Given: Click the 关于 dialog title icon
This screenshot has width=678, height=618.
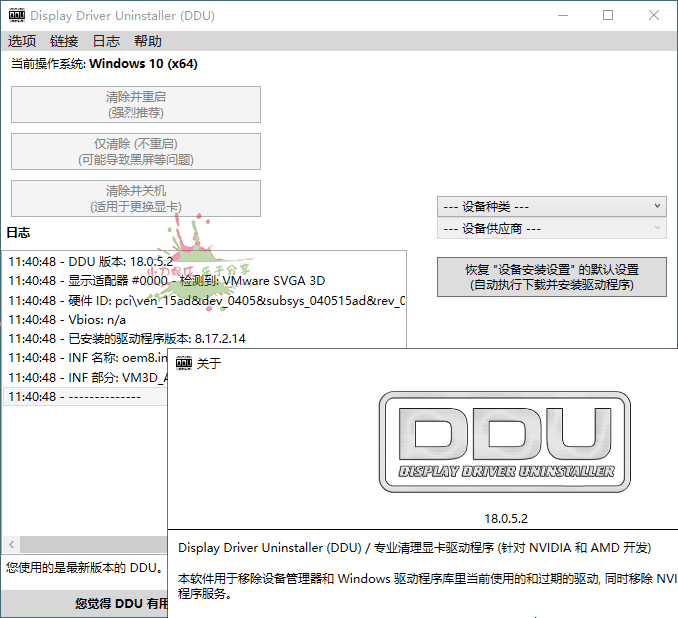Looking at the screenshot, I should click(x=184, y=363).
